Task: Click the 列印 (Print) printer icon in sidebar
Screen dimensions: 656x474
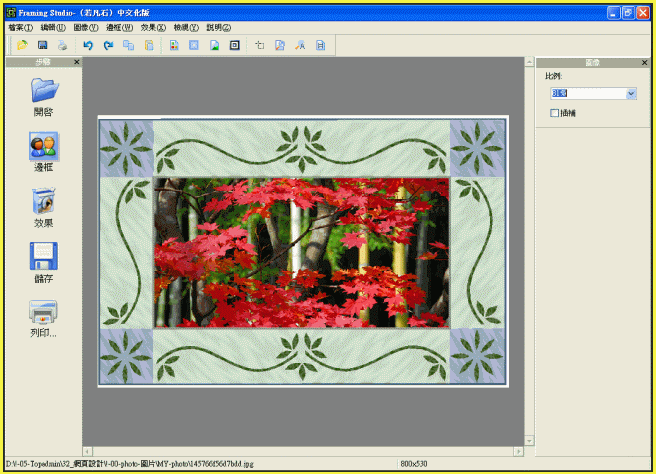Action: coord(44,311)
